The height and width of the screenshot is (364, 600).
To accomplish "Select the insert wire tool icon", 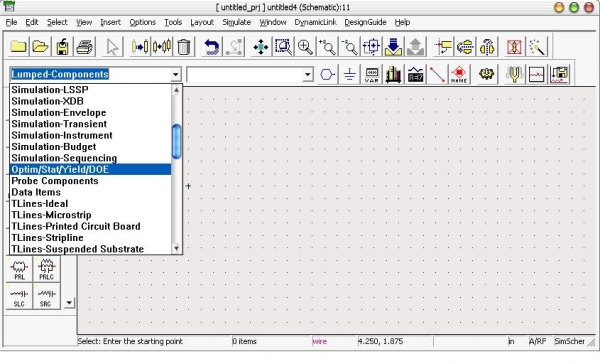I will pyautogui.click(x=437, y=74).
